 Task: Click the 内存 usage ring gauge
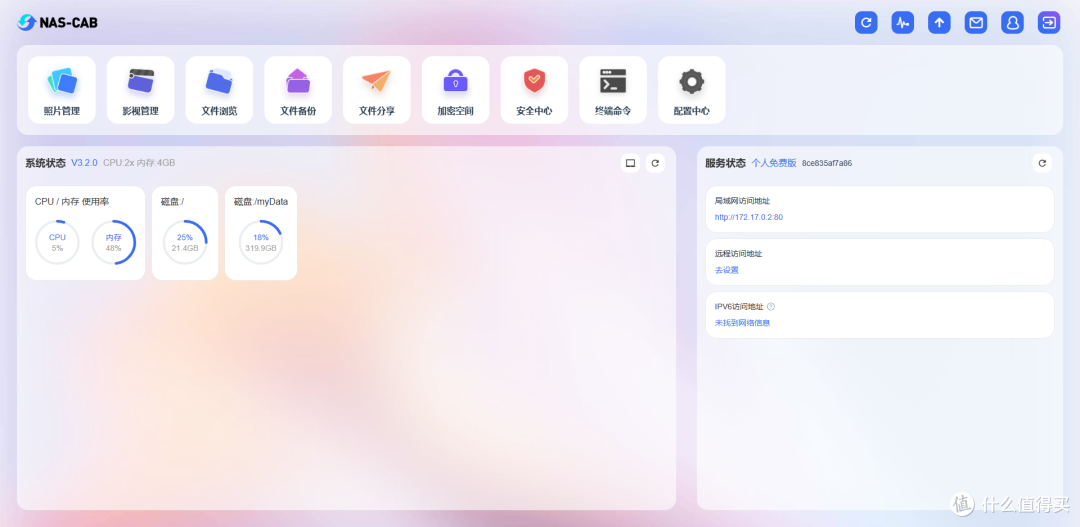tap(114, 242)
